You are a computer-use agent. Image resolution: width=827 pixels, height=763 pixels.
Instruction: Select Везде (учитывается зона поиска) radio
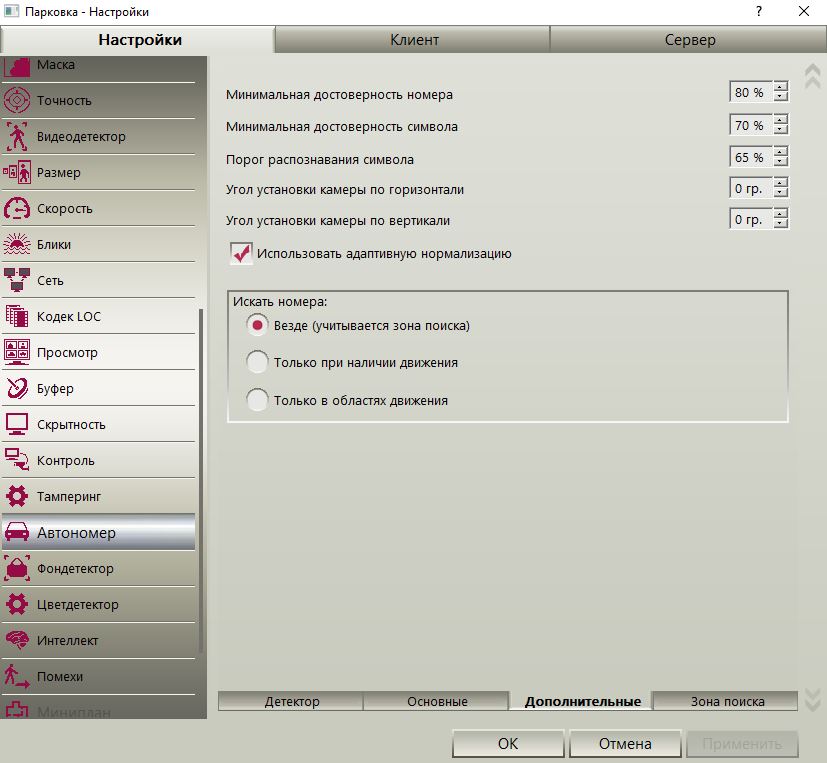(257, 325)
